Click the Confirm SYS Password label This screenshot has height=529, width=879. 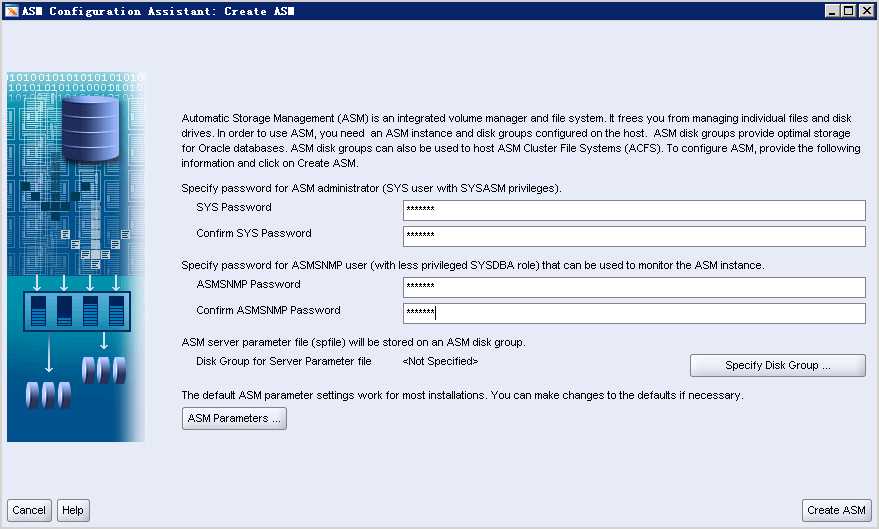coord(253,234)
